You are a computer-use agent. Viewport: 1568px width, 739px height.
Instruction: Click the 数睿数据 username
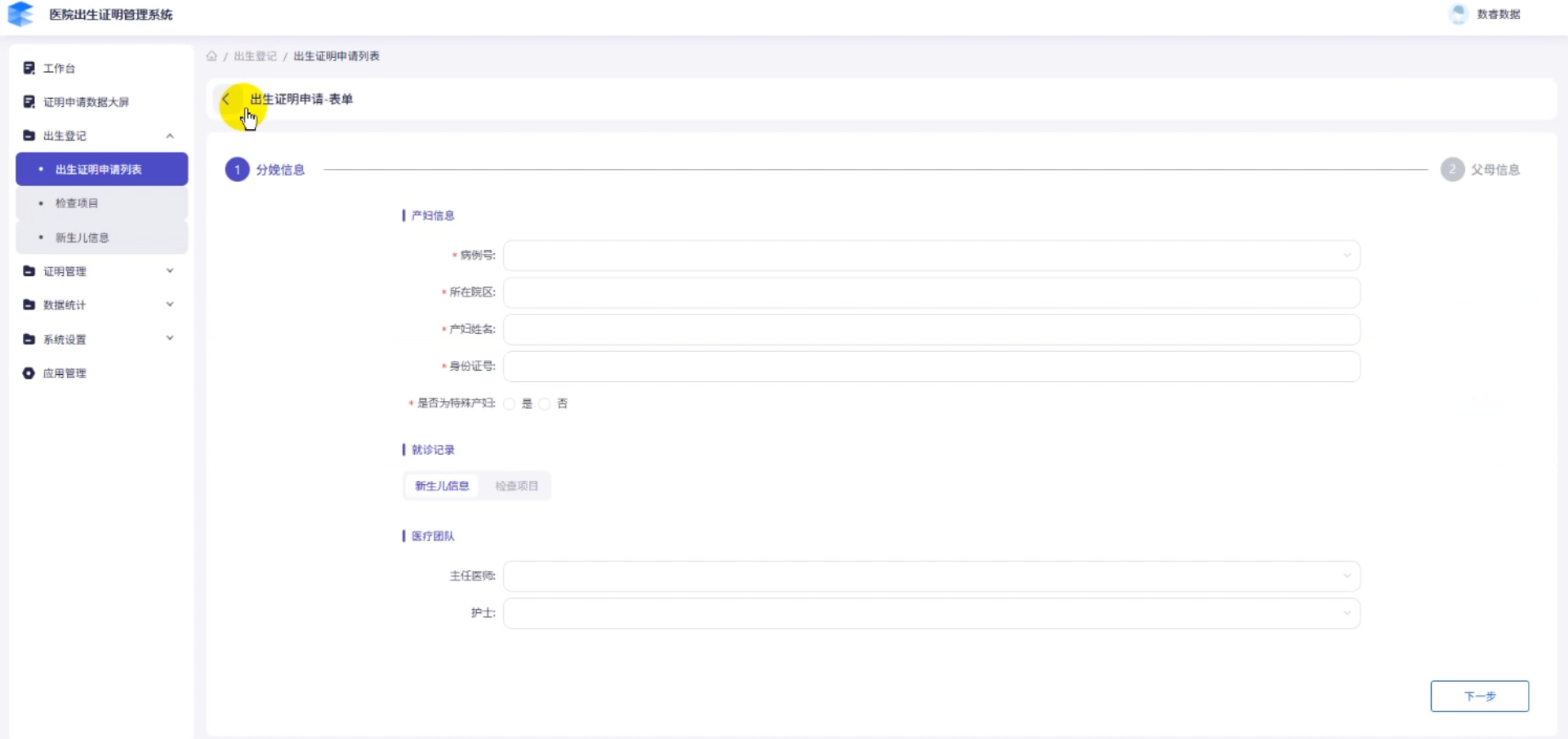click(x=1499, y=14)
